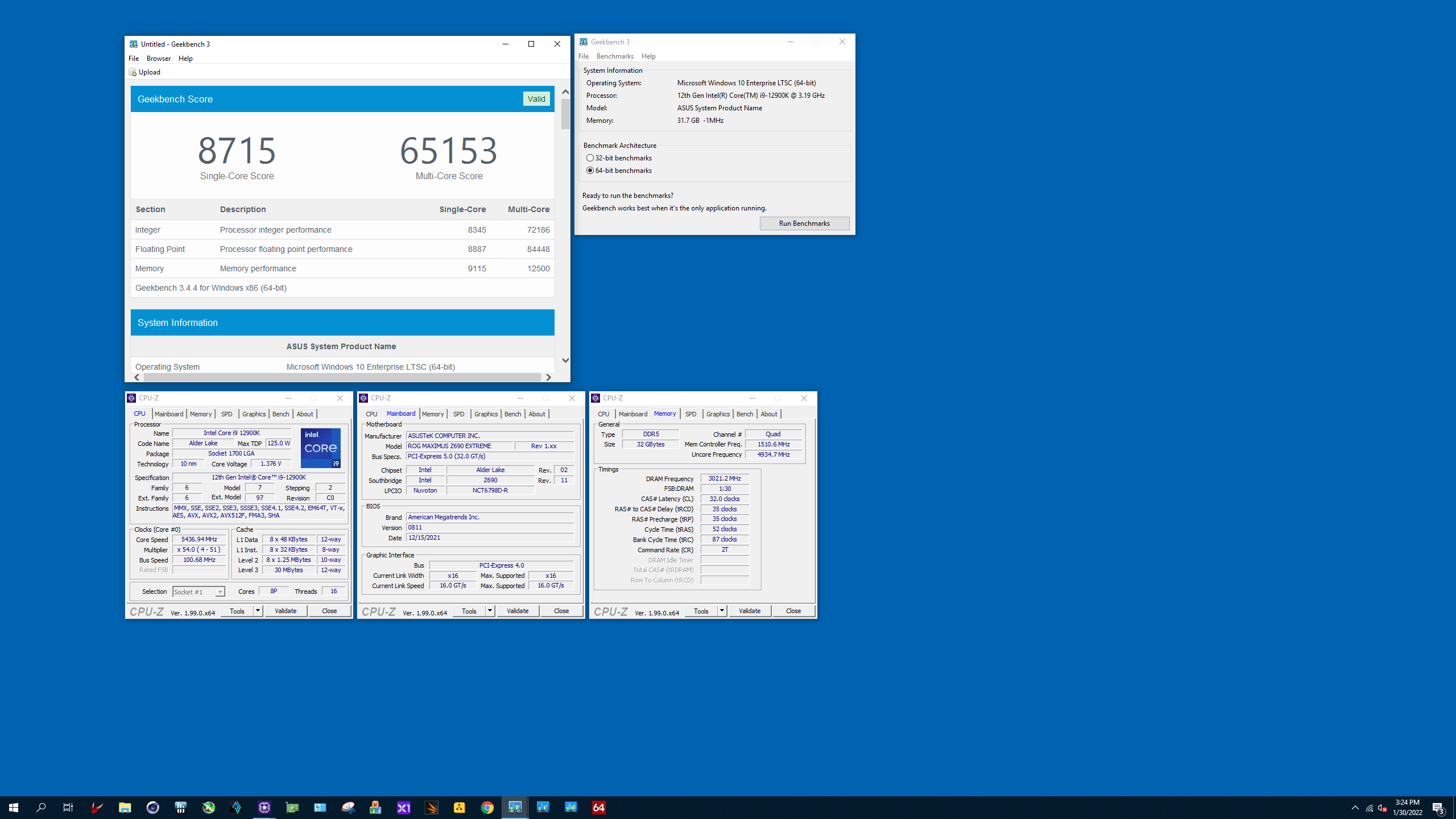Open the teal angular logo taskbar app
Image resolution: width=1456 pixels, height=819 pixels.
(x=236, y=808)
